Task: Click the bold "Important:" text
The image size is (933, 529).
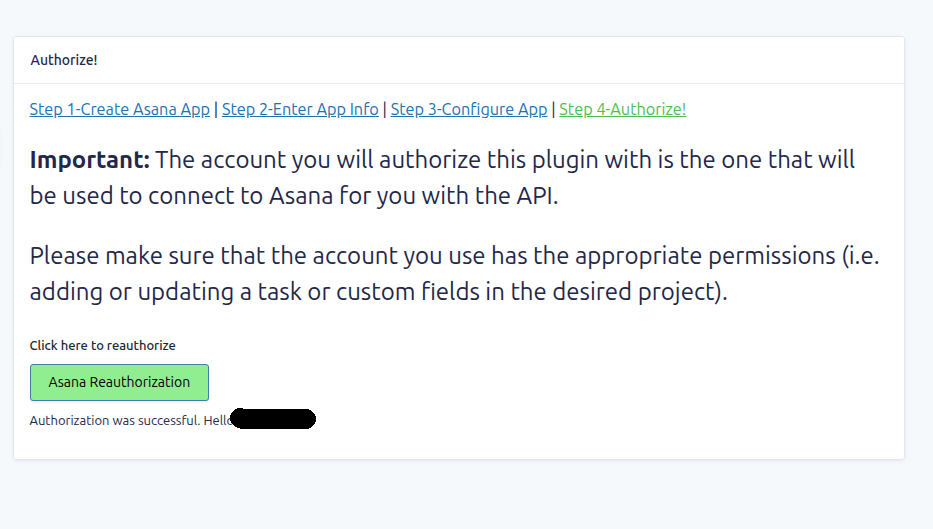Action: (90, 160)
